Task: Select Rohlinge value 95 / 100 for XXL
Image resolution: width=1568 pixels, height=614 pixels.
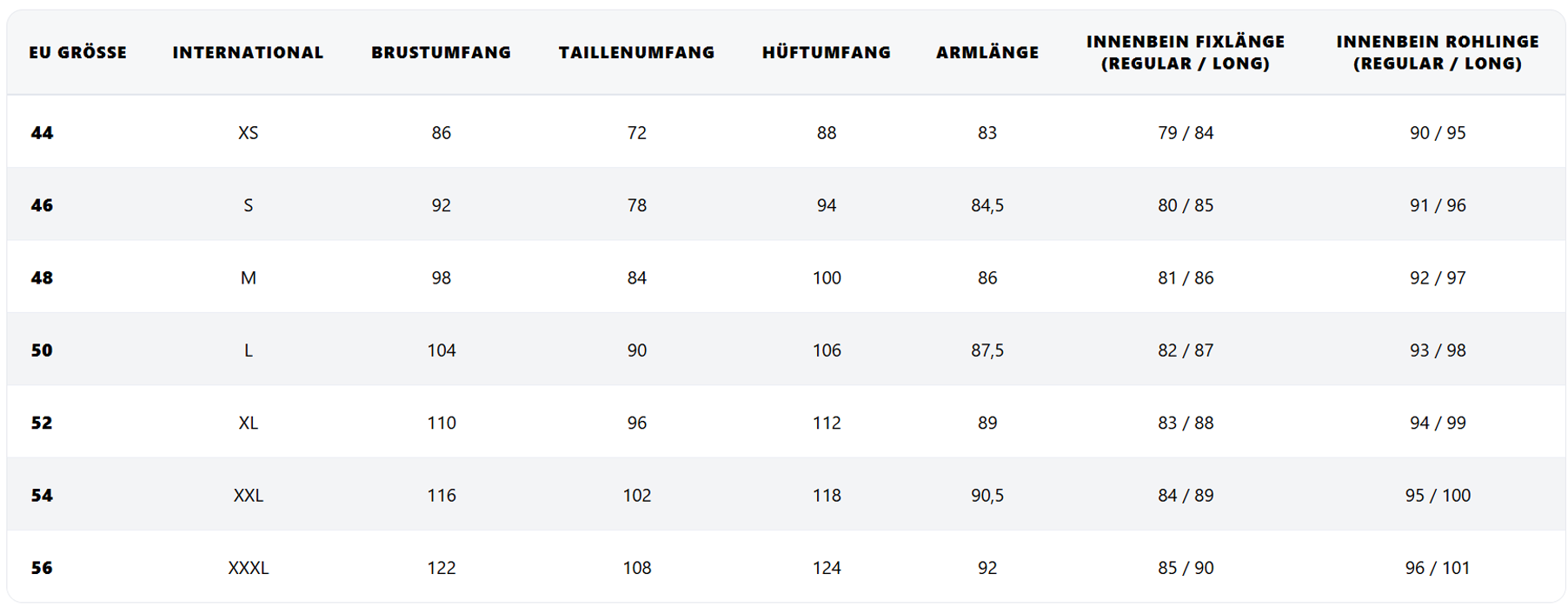Action: tap(1437, 496)
